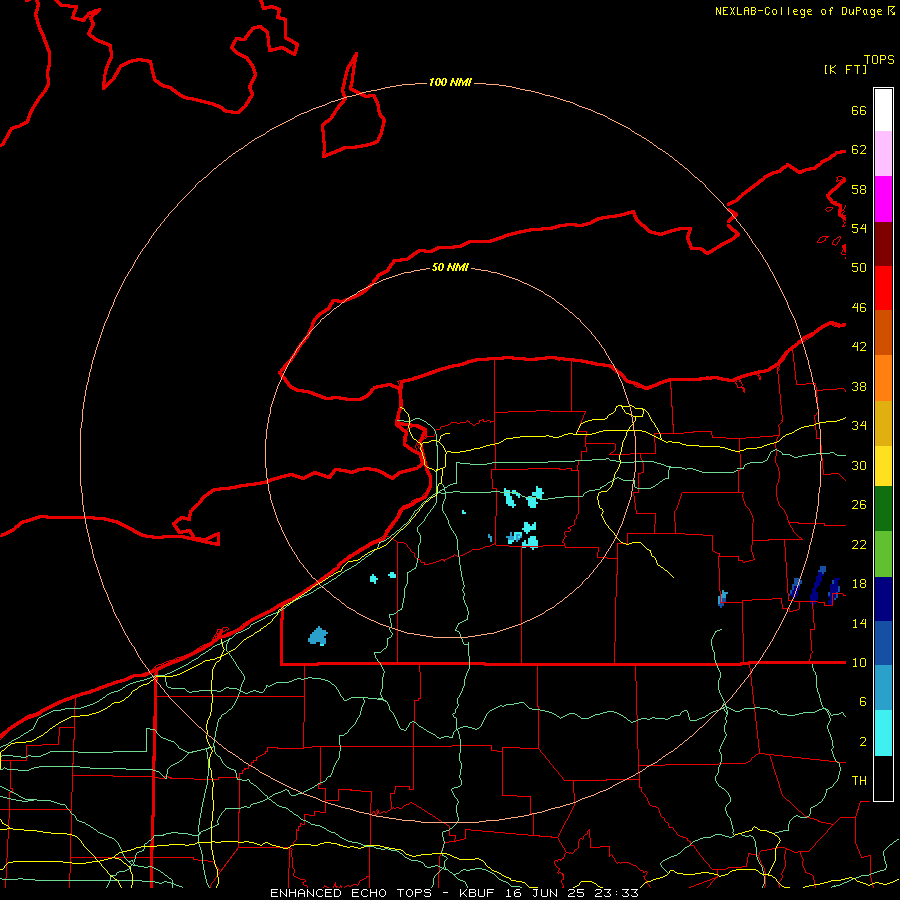
Task: Click the NEXLAB-College of DuPage text
Action: [800, 11]
